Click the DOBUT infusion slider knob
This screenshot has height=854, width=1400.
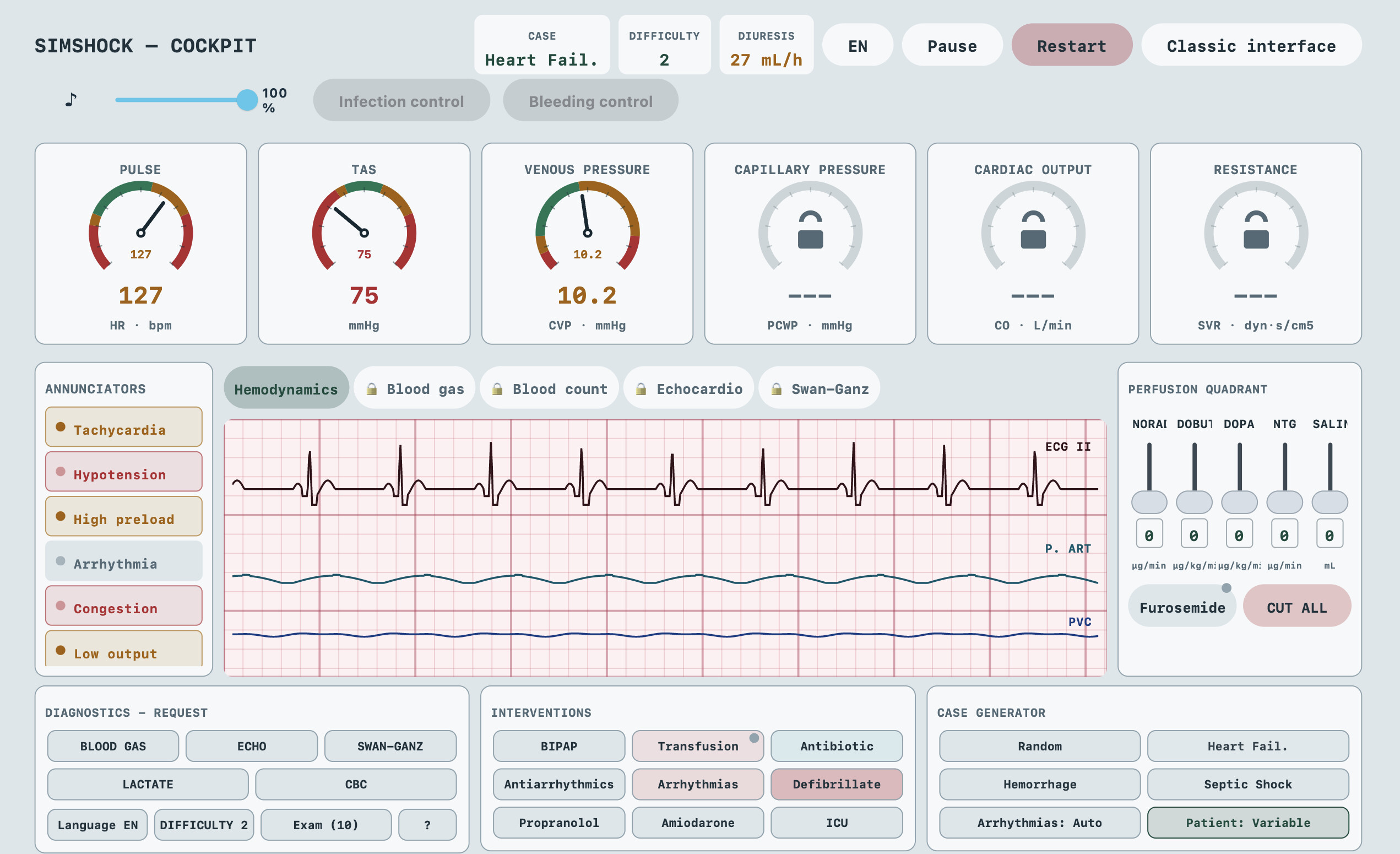(1194, 502)
